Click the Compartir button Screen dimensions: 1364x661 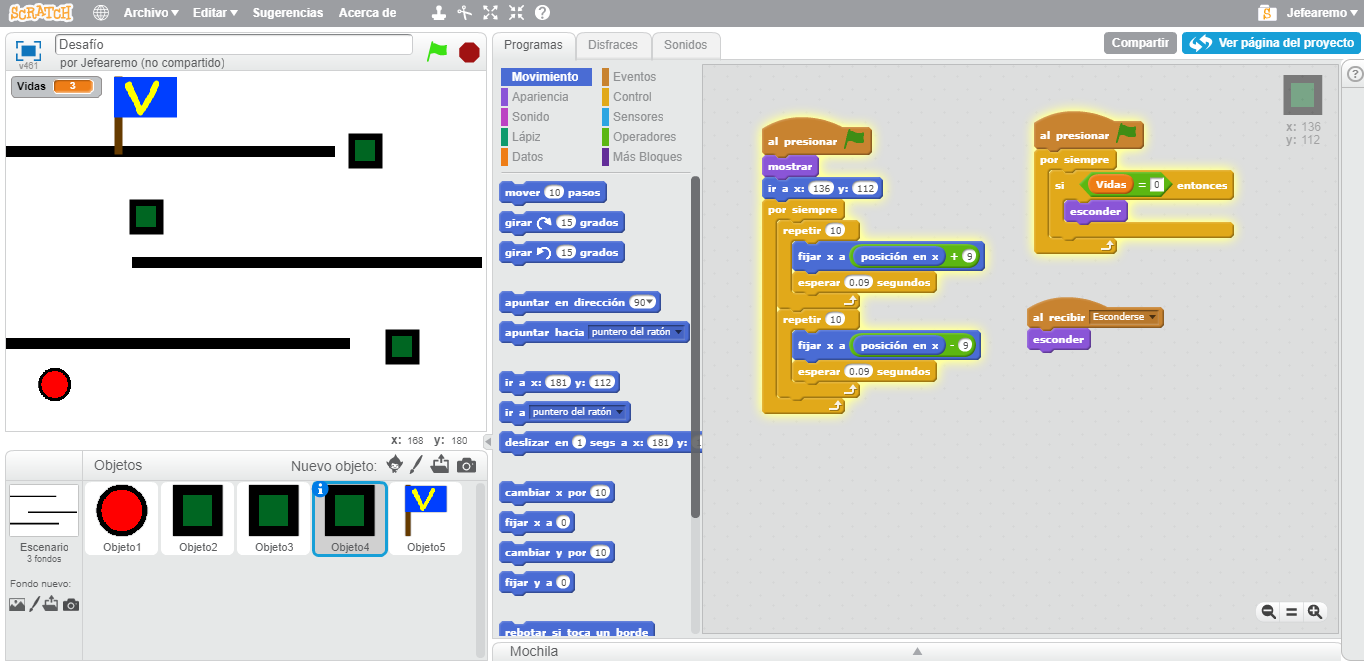pyautogui.click(x=1139, y=43)
